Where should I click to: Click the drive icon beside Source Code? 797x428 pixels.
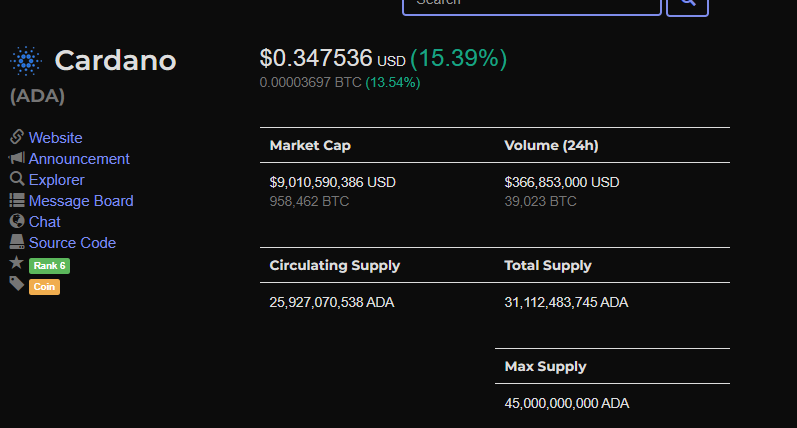(x=17, y=242)
